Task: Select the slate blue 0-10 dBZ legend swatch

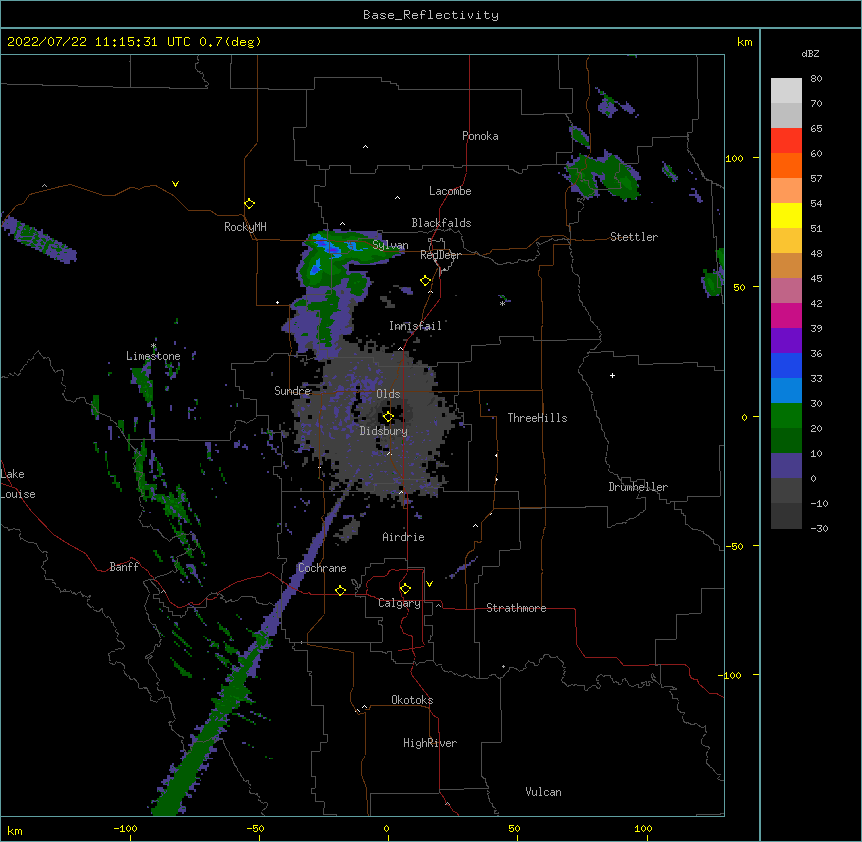Action: click(x=786, y=466)
